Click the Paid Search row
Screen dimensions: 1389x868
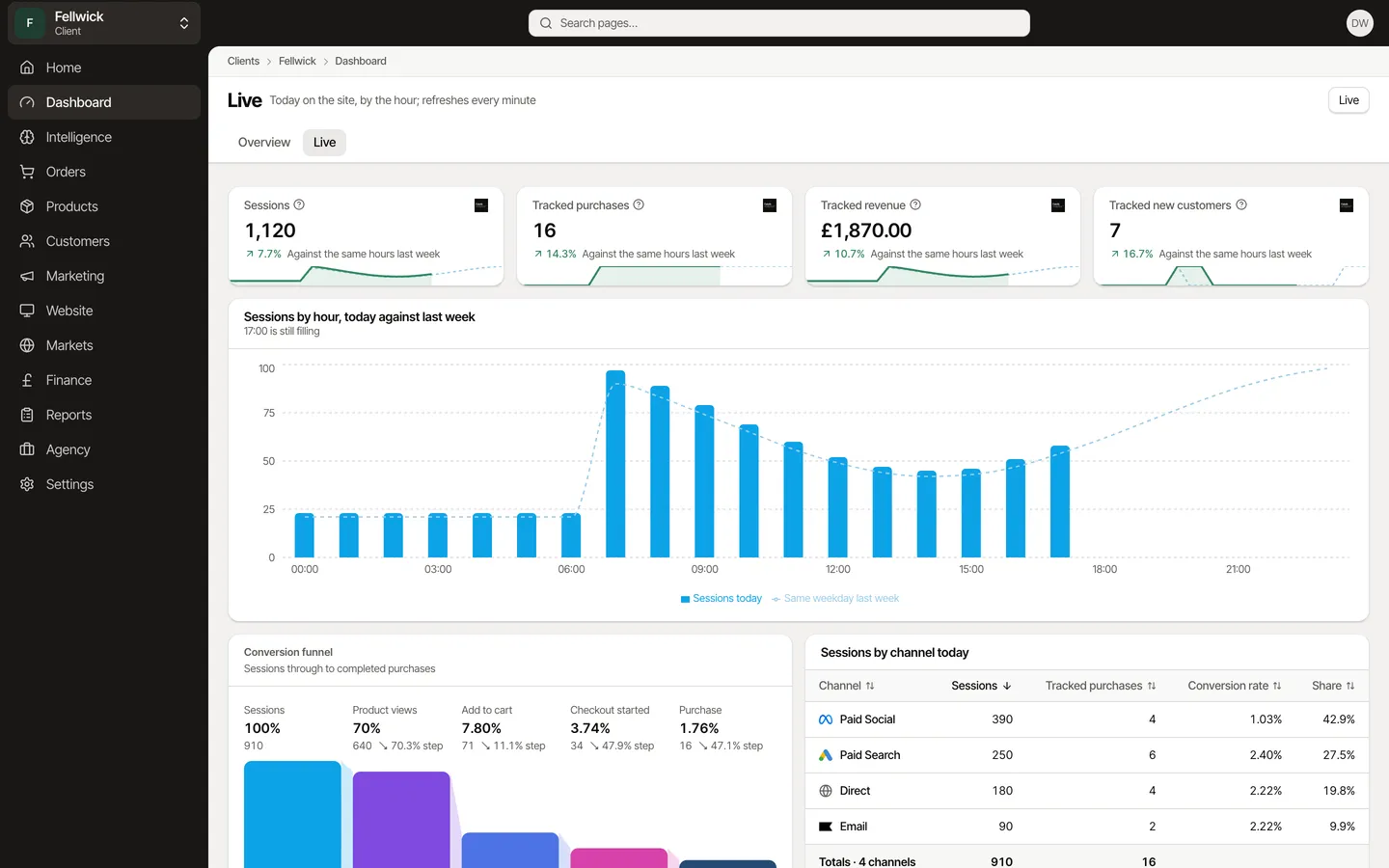tap(1087, 755)
